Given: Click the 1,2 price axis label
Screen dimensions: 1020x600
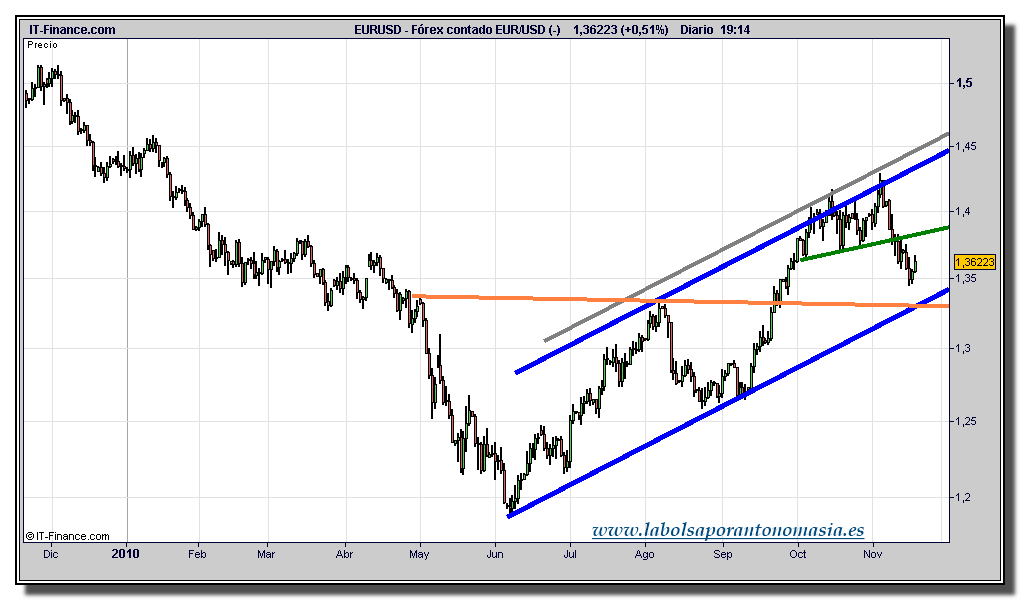Looking at the screenshot, I should point(963,497).
